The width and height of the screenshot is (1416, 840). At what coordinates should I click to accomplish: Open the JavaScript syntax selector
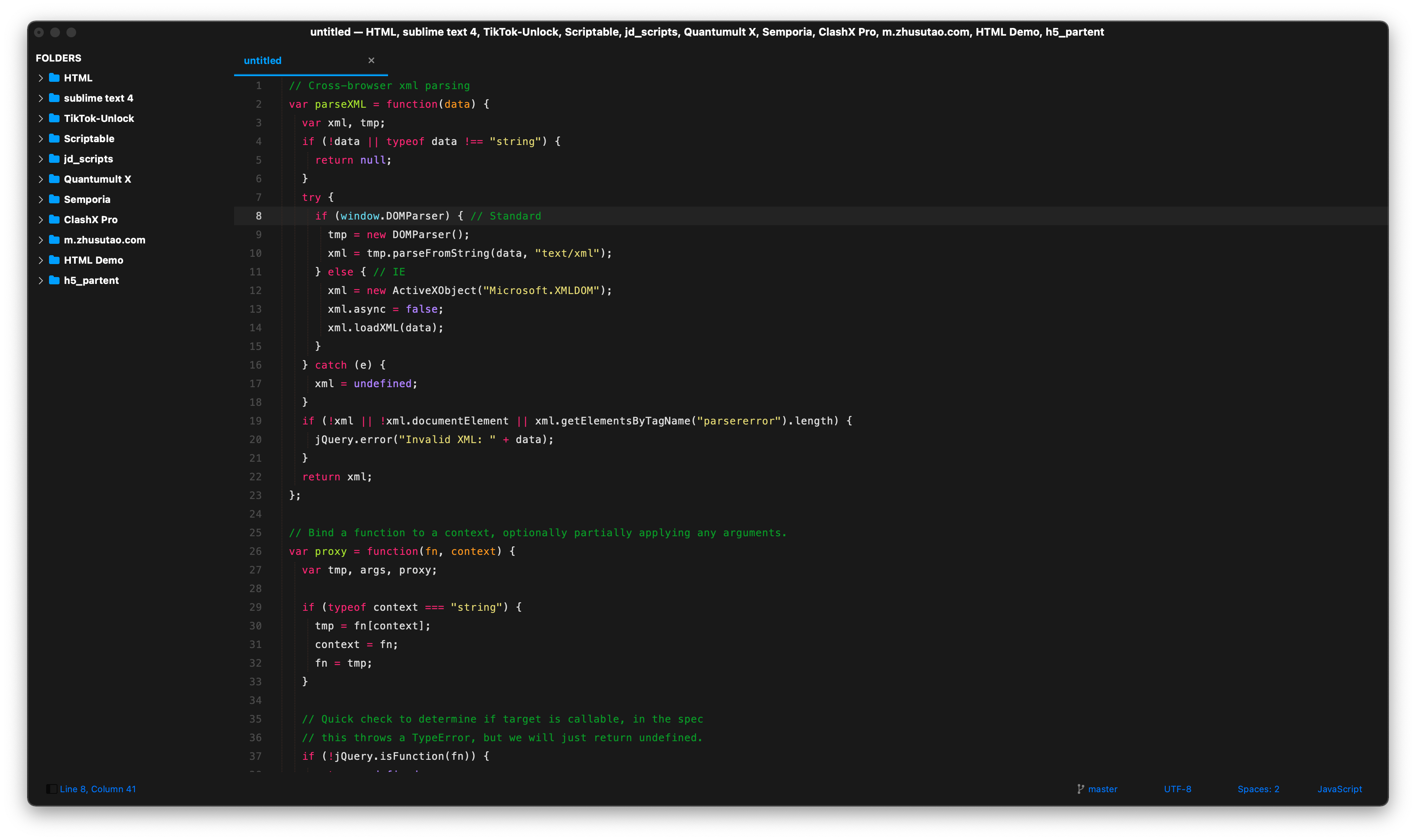(x=1339, y=789)
